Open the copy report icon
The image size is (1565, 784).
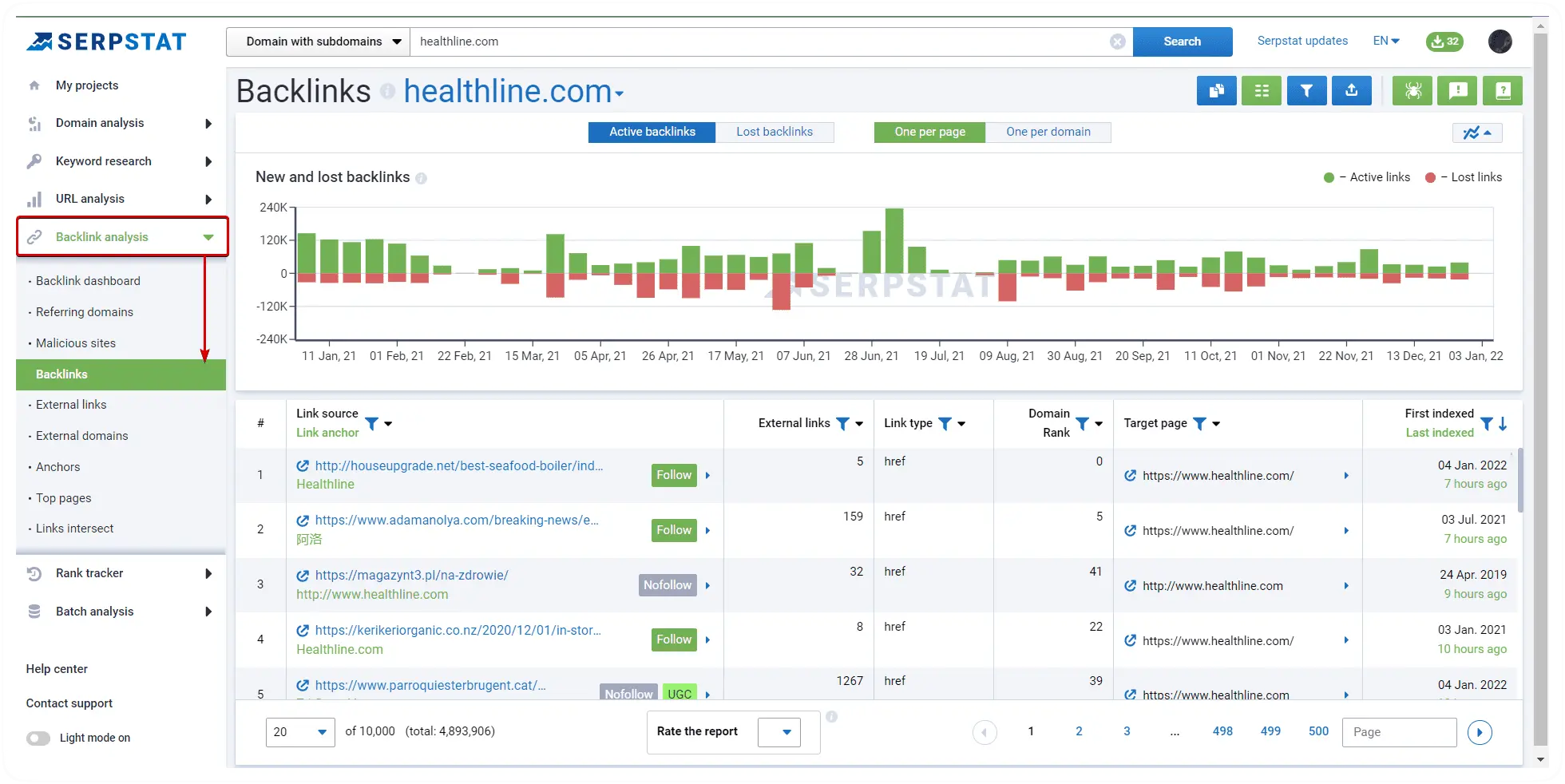pyautogui.click(x=1216, y=90)
